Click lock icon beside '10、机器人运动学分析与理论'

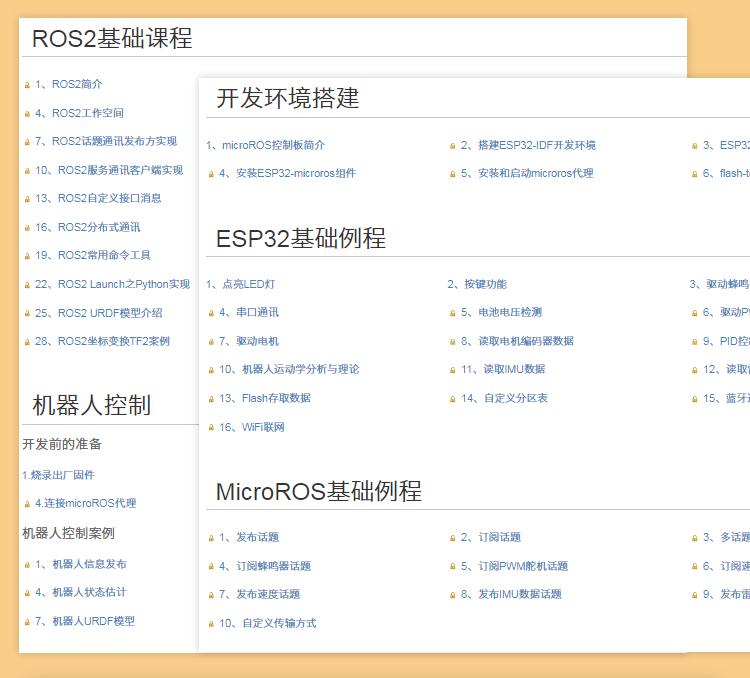[211, 370]
